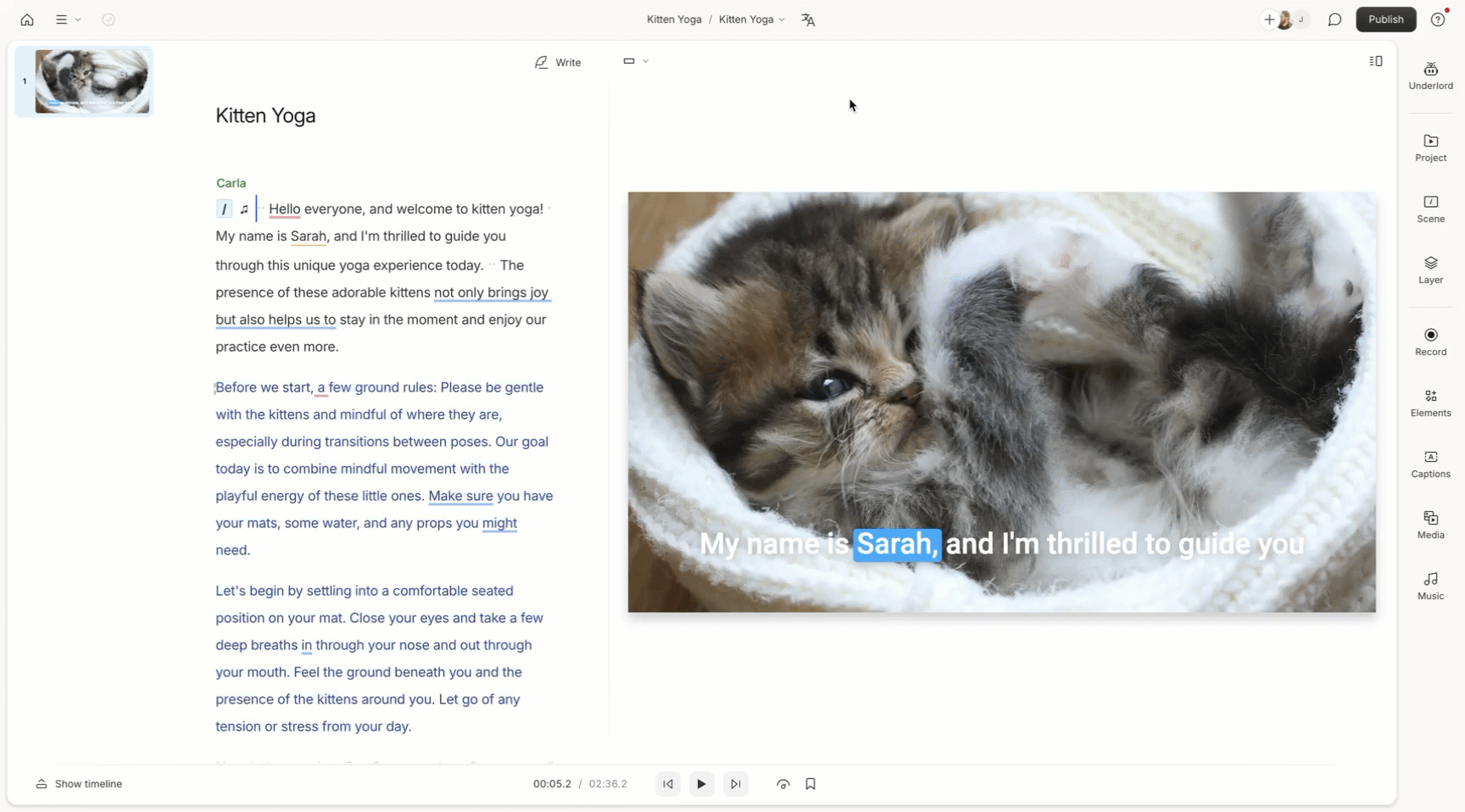
Task: Click the Publish button
Action: click(x=1385, y=19)
